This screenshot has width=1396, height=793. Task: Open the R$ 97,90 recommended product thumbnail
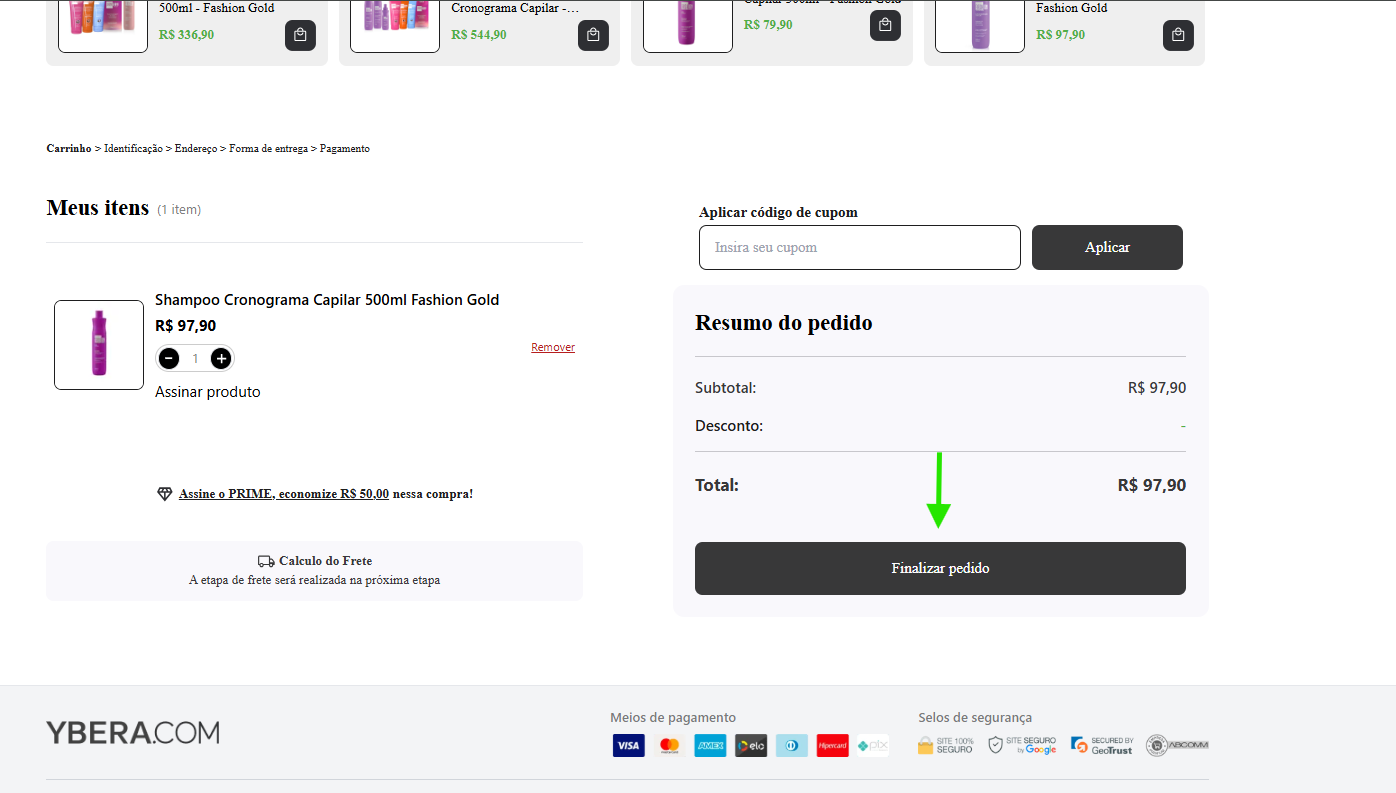pyautogui.click(x=980, y=24)
